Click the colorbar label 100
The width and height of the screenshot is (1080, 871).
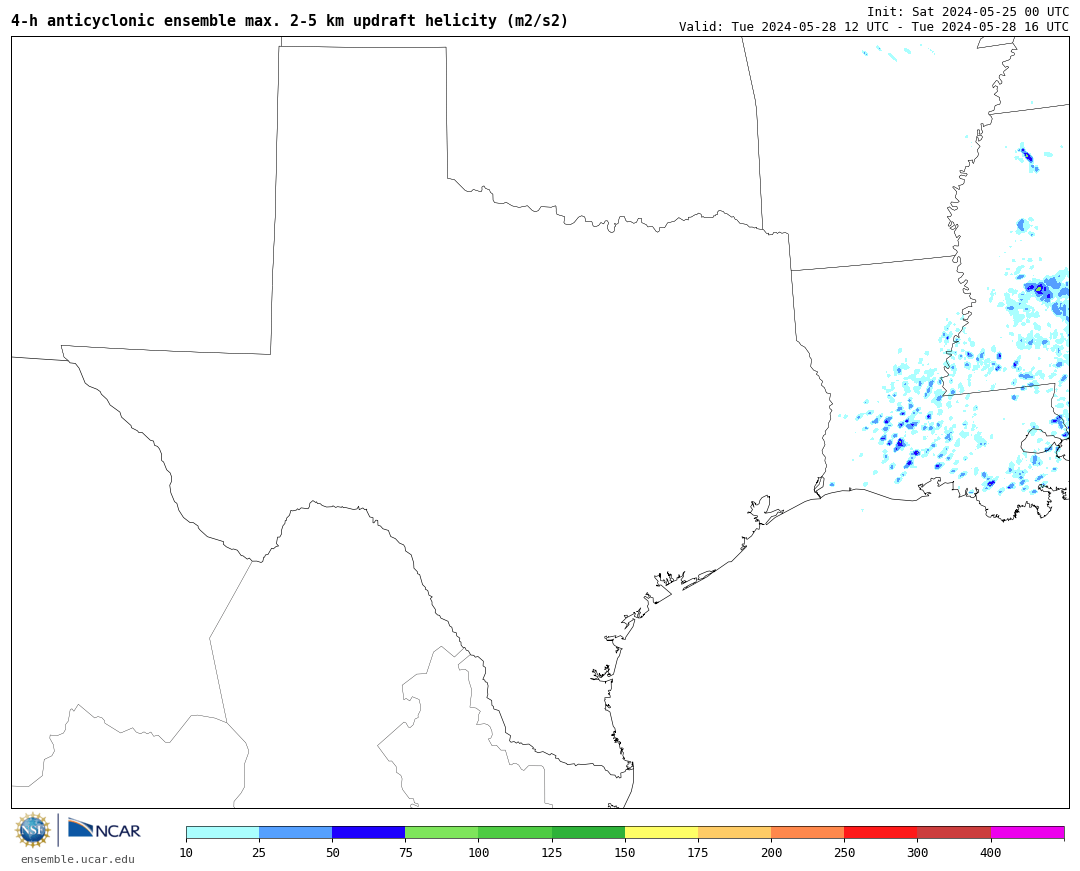[x=479, y=852]
